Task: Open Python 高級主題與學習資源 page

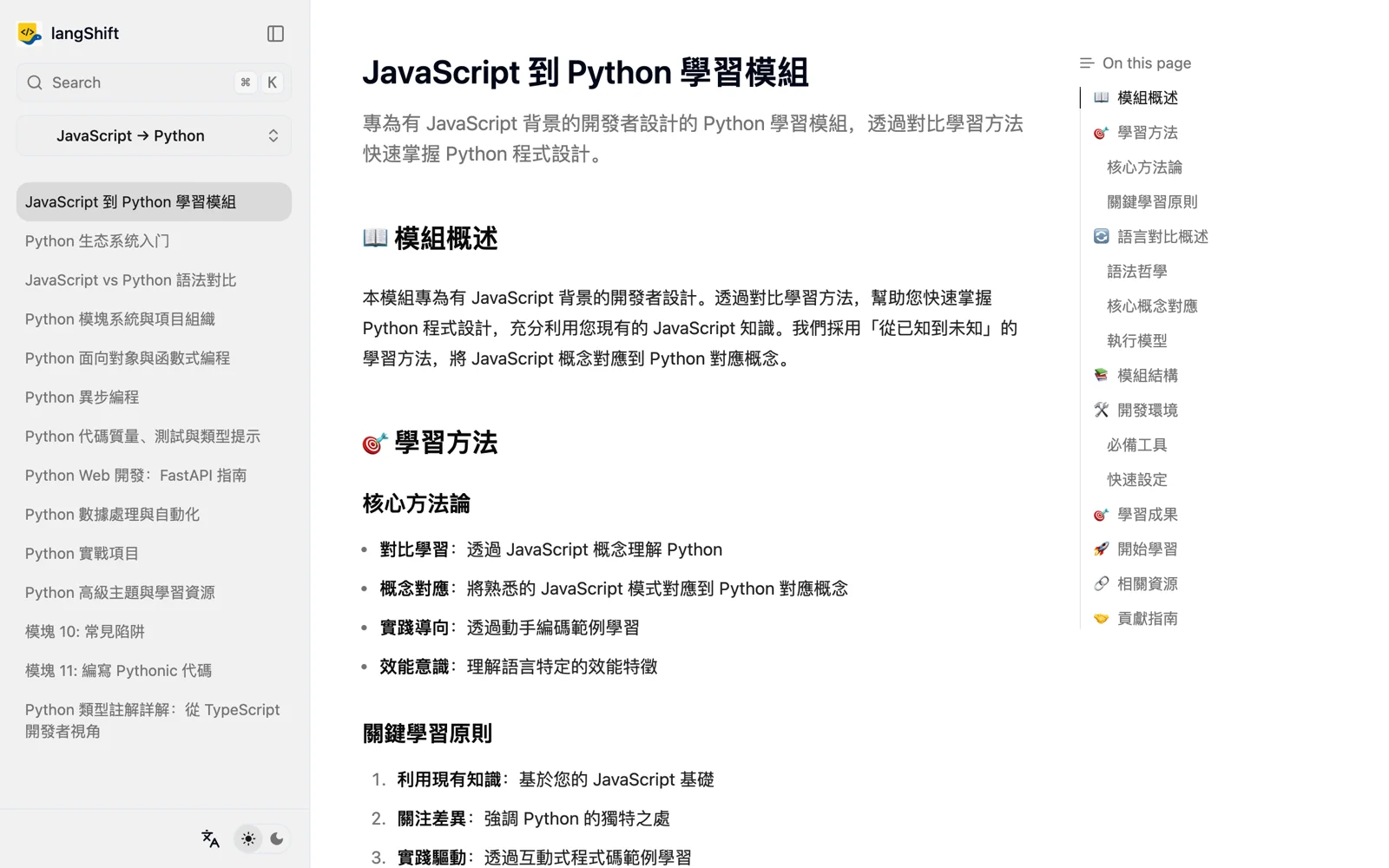Action: pos(154,592)
